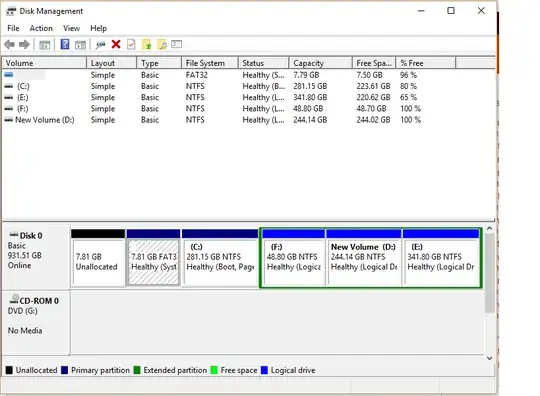Viewport: 540px width, 396px height.
Task: Click the dark blue Primary partition legend swatch
Action: tap(64, 370)
